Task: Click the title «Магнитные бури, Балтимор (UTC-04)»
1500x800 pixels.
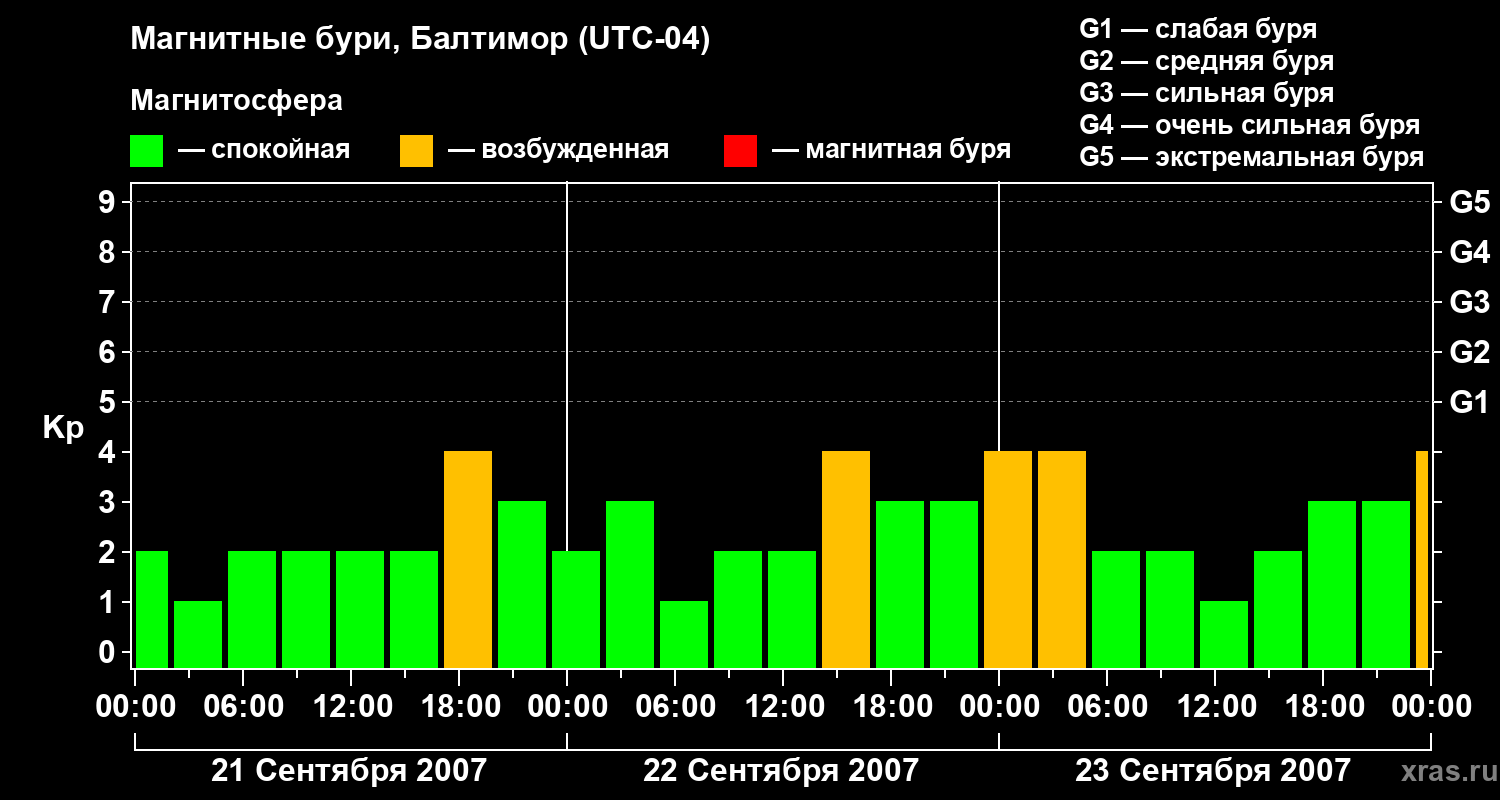Action: point(420,41)
